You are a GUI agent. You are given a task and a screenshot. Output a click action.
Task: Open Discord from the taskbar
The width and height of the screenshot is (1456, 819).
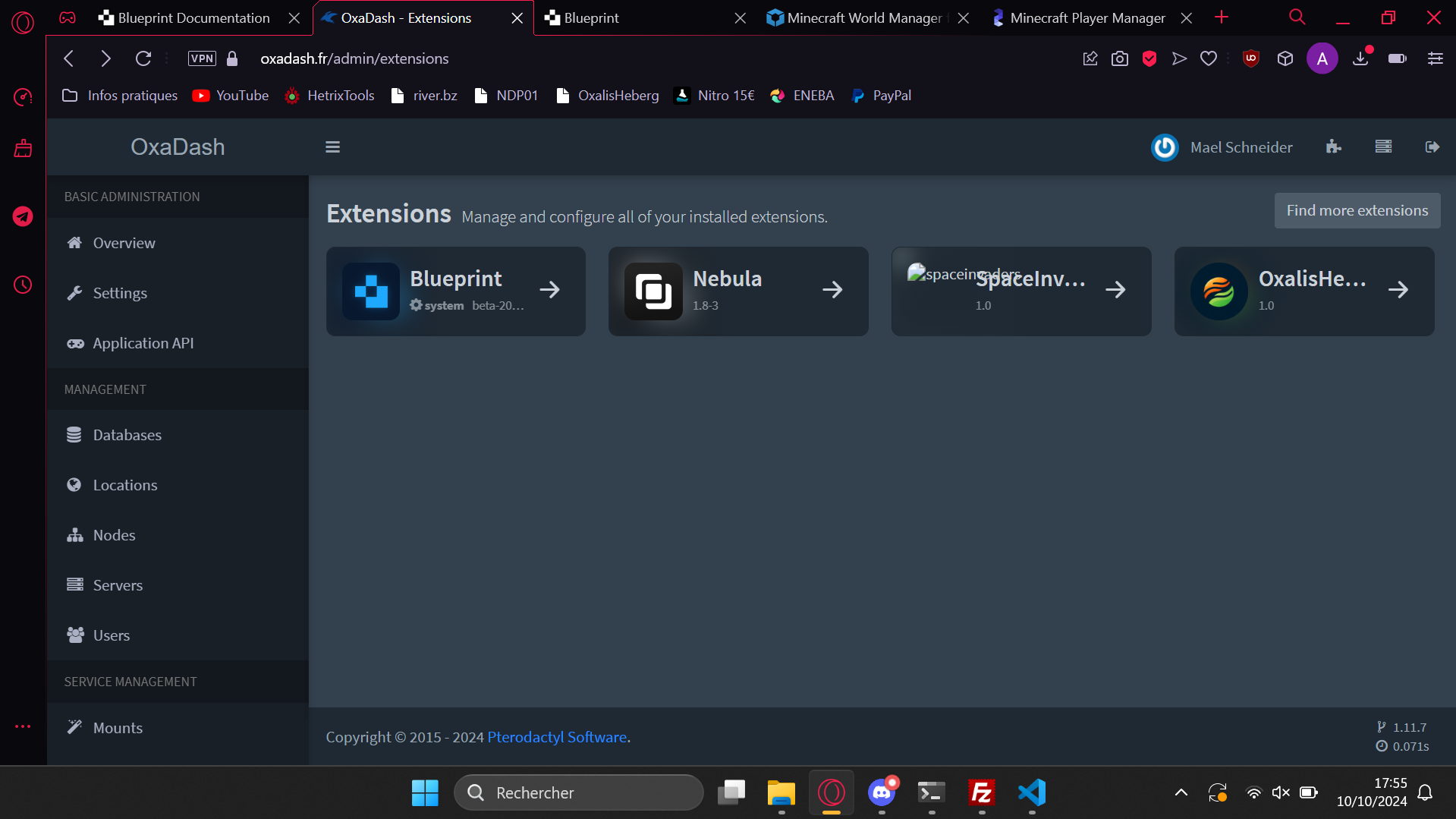[x=882, y=793]
